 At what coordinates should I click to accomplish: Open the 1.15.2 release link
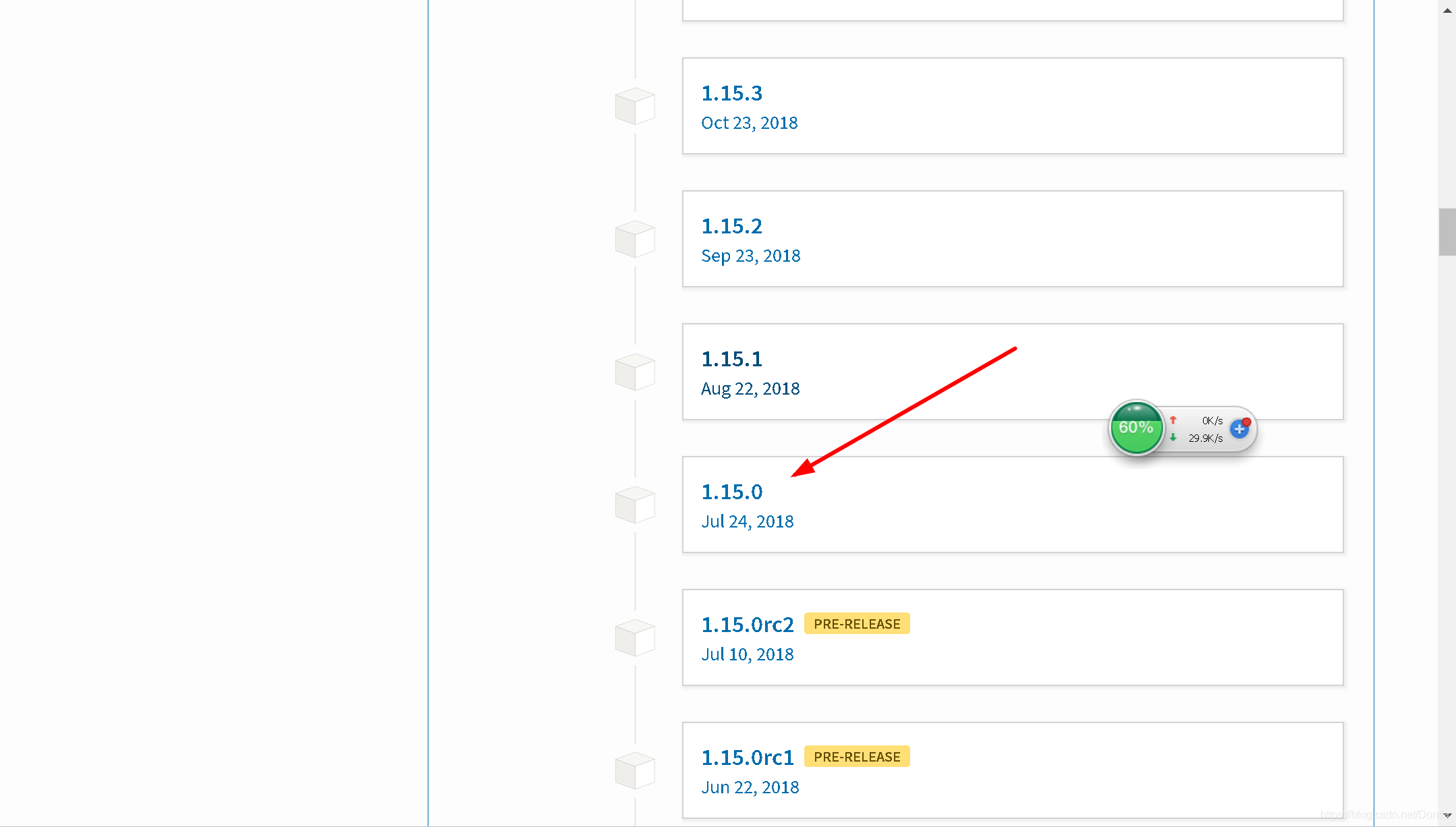[x=731, y=226]
